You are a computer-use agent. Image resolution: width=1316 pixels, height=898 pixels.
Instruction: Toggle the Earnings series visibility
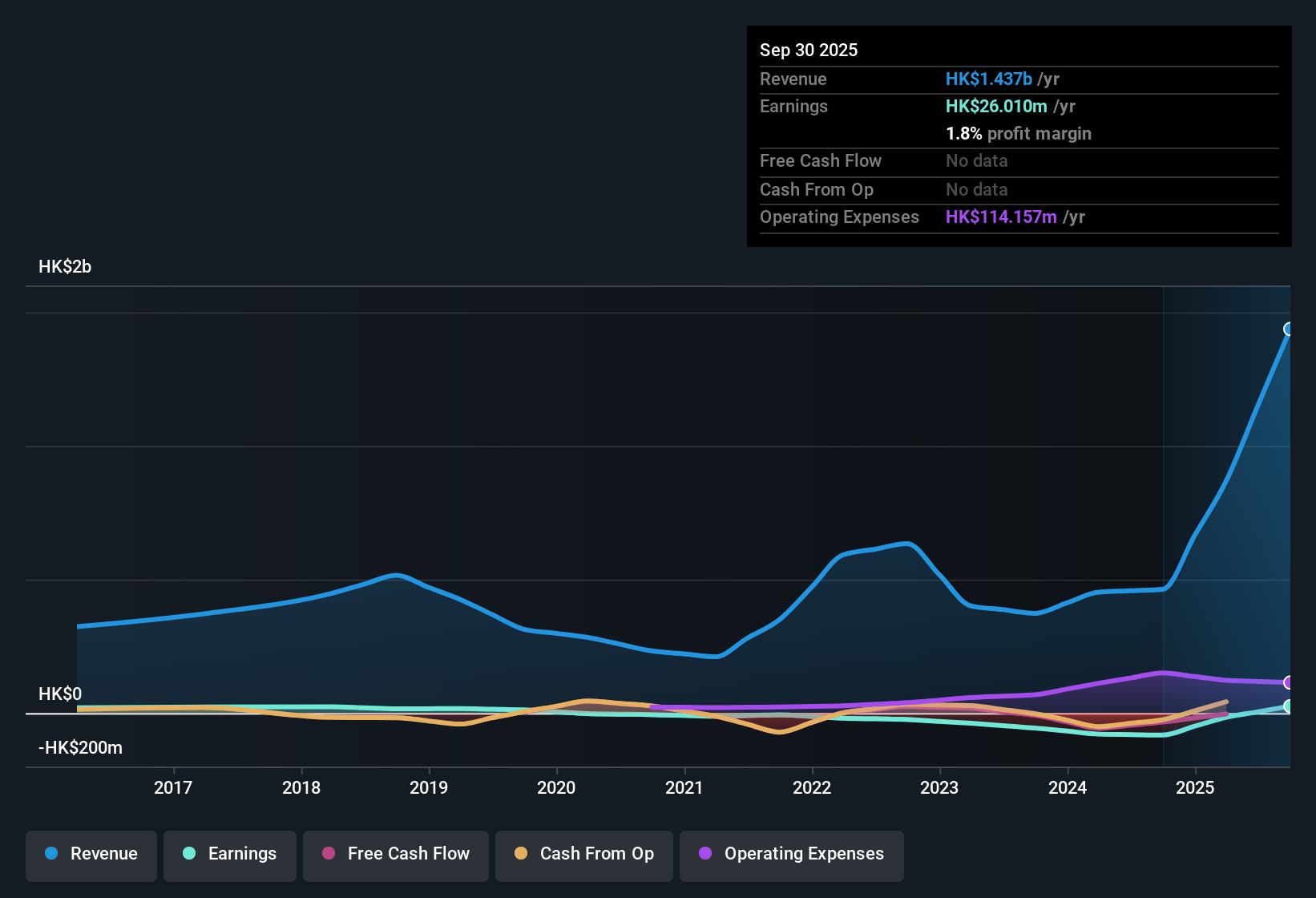[x=229, y=854]
